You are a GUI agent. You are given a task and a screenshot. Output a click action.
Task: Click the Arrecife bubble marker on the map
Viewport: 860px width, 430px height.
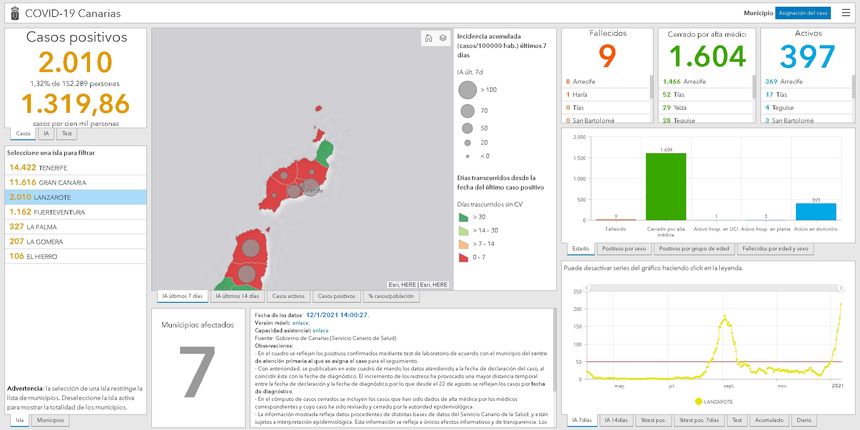coord(311,187)
